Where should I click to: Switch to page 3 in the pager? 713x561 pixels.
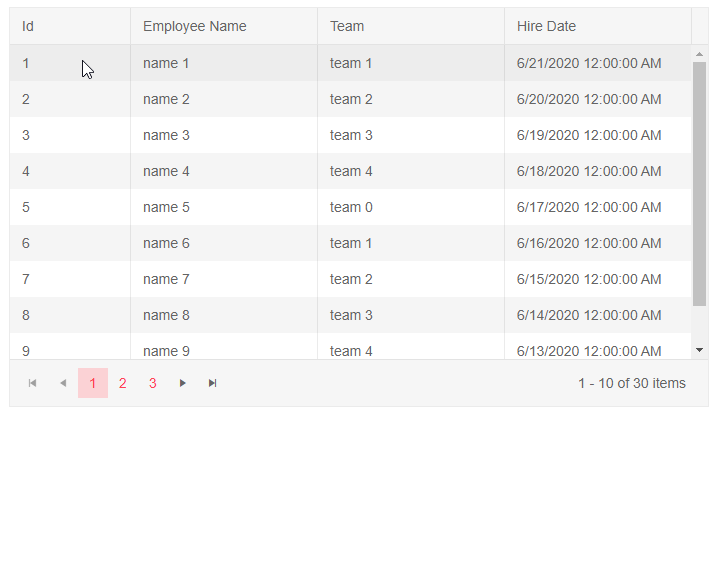[153, 383]
